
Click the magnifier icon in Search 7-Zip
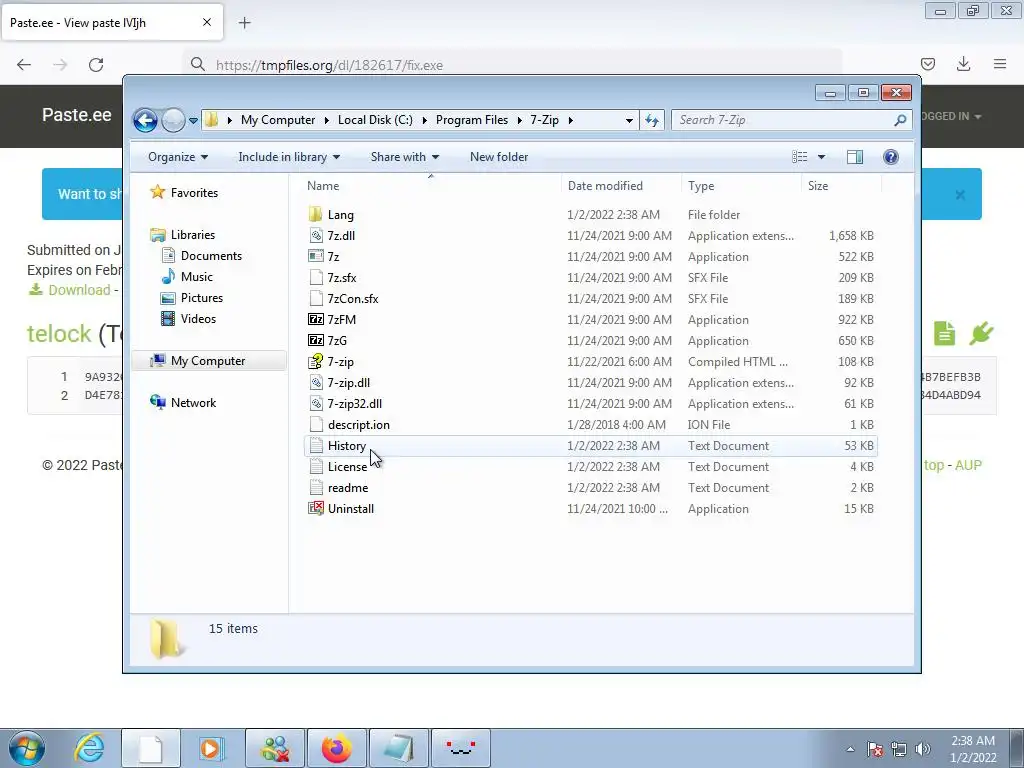pyautogui.click(x=901, y=120)
